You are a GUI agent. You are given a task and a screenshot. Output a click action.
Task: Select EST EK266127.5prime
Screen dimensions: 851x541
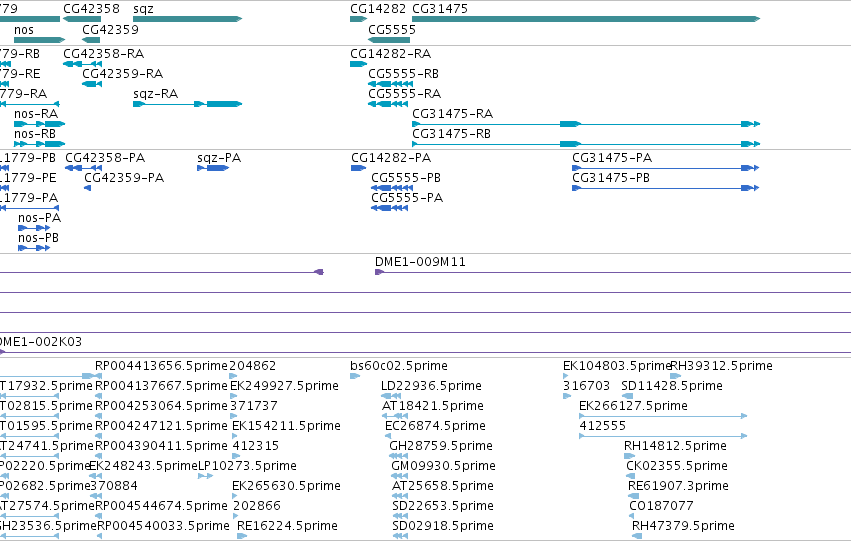pos(633,406)
